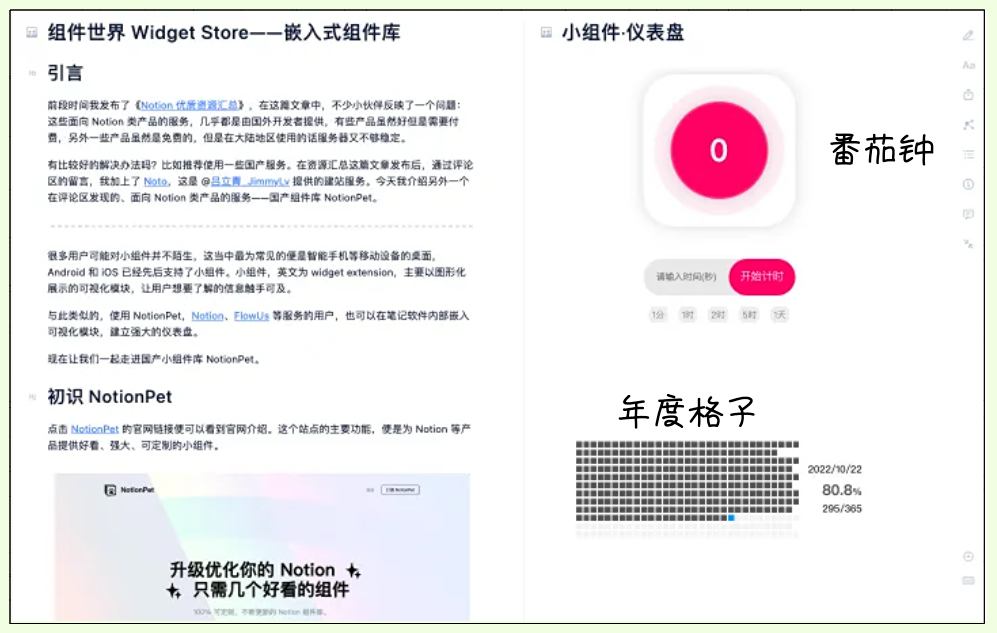Click the 295/365 day count text
Viewport: 997px width, 633px height.
click(842, 509)
